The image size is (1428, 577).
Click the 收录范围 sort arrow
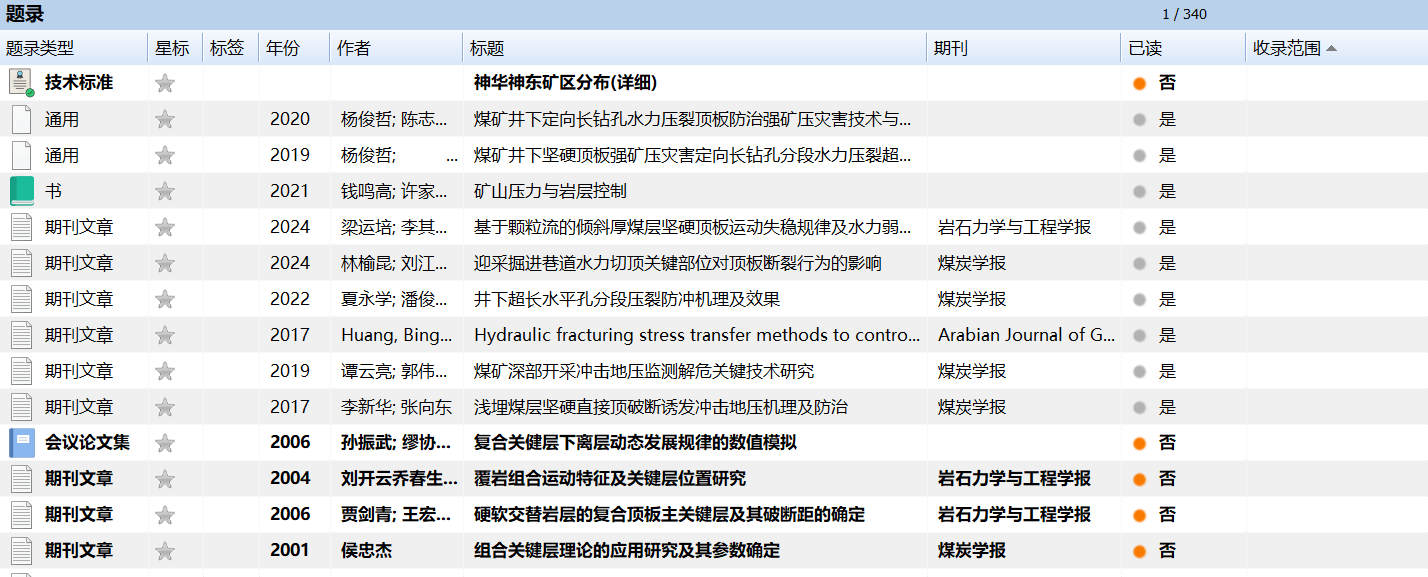(1331, 48)
